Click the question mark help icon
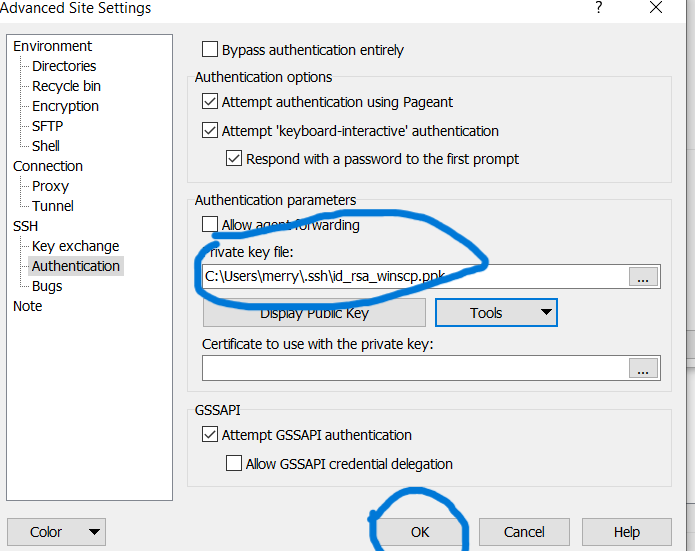This screenshot has width=695, height=551. tap(599, 8)
